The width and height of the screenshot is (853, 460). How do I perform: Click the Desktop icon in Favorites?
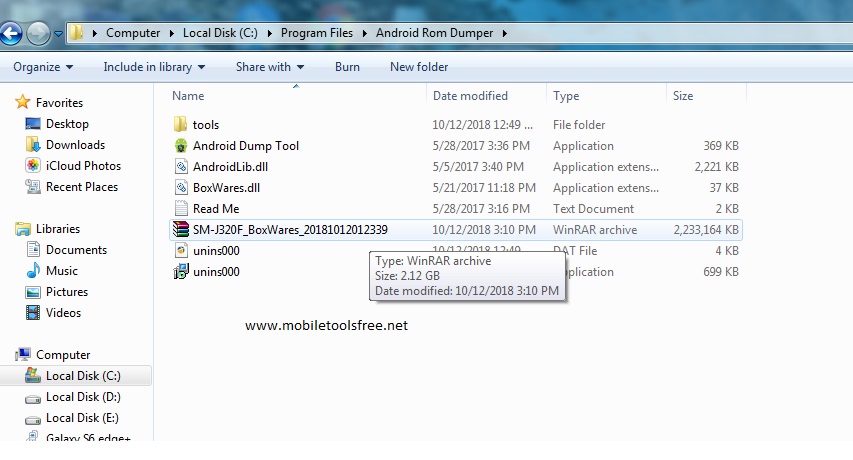point(33,124)
